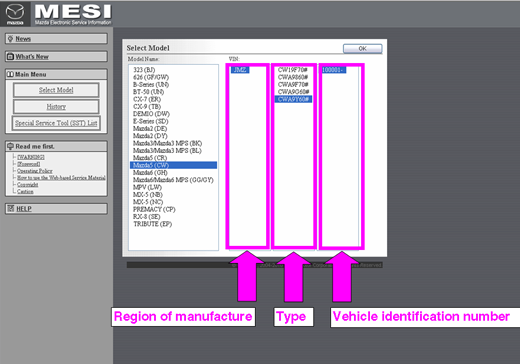The height and width of the screenshot is (364, 520).
Task: Select Mazda3/Mazda3 MPS (BL) model
Action: [167, 150]
